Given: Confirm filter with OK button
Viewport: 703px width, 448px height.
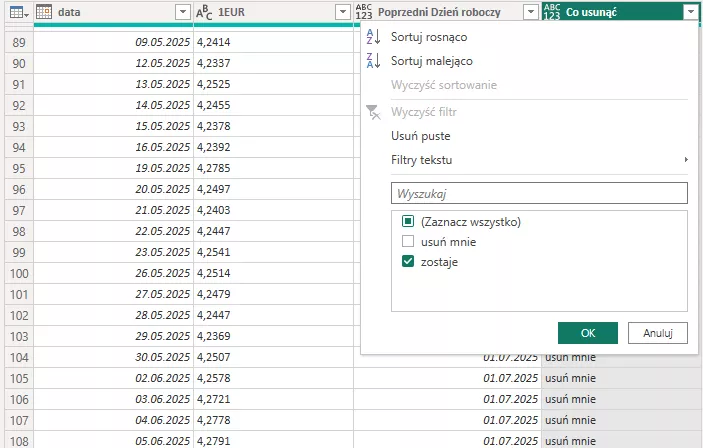Looking at the screenshot, I should click(587, 332).
